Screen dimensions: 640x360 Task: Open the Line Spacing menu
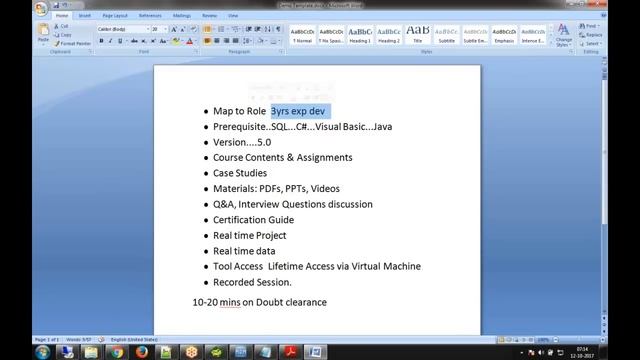tap(247, 41)
